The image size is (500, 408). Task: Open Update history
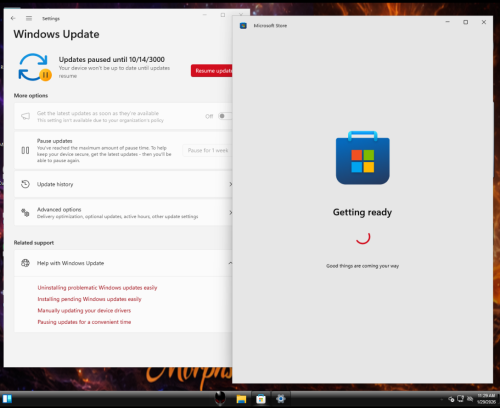(123, 184)
